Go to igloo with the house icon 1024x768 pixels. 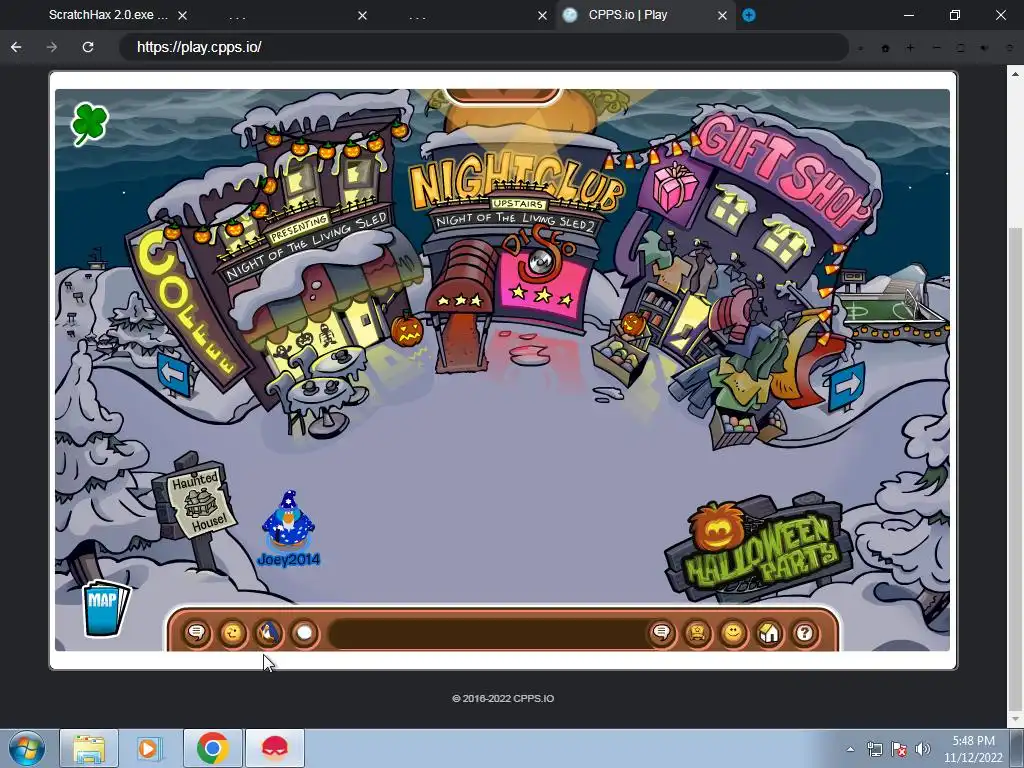point(769,633)
